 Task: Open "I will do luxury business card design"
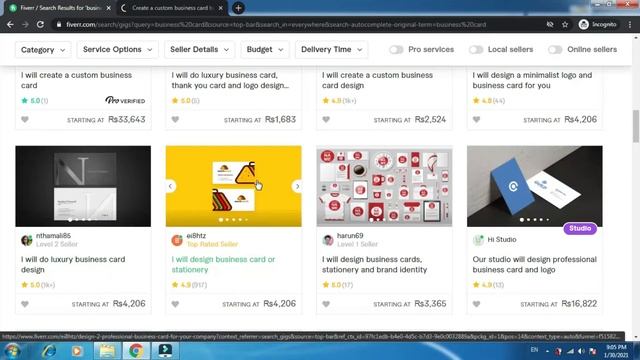pyautogui.click(x=73, y=264)
